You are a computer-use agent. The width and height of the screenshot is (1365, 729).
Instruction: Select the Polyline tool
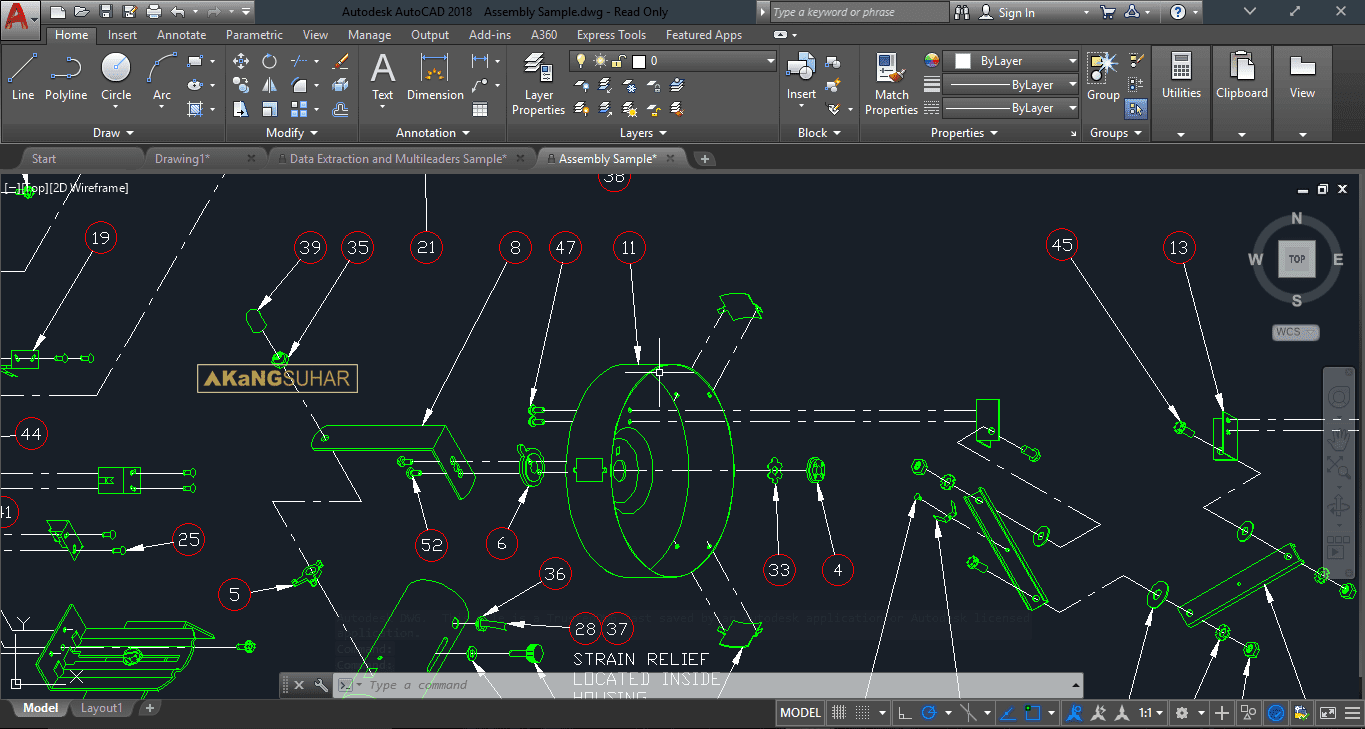(66, 77)
